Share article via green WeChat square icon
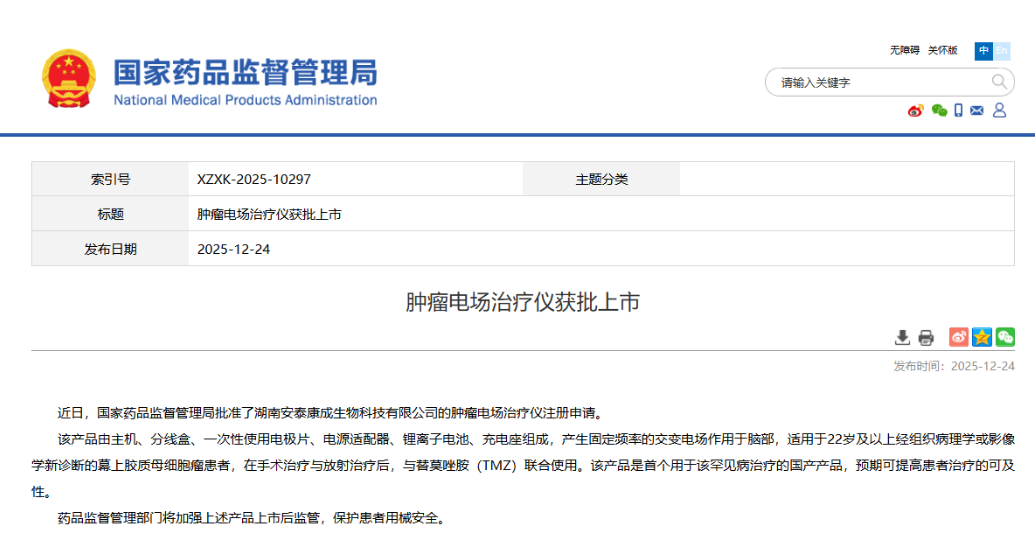This screenshot has width=1035, height=558. point(1005,337)
